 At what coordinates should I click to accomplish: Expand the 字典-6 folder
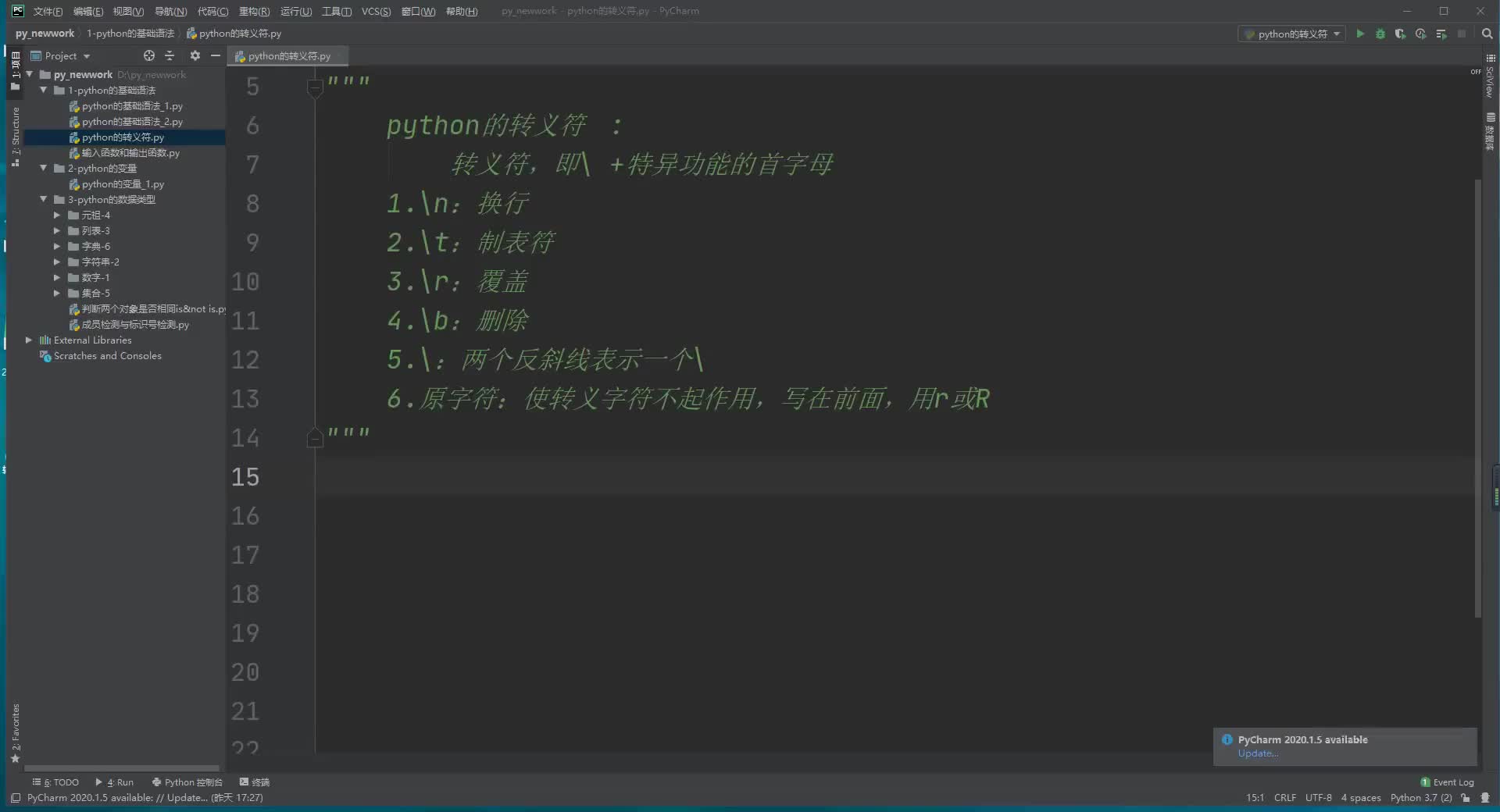(x=56, y=246)
